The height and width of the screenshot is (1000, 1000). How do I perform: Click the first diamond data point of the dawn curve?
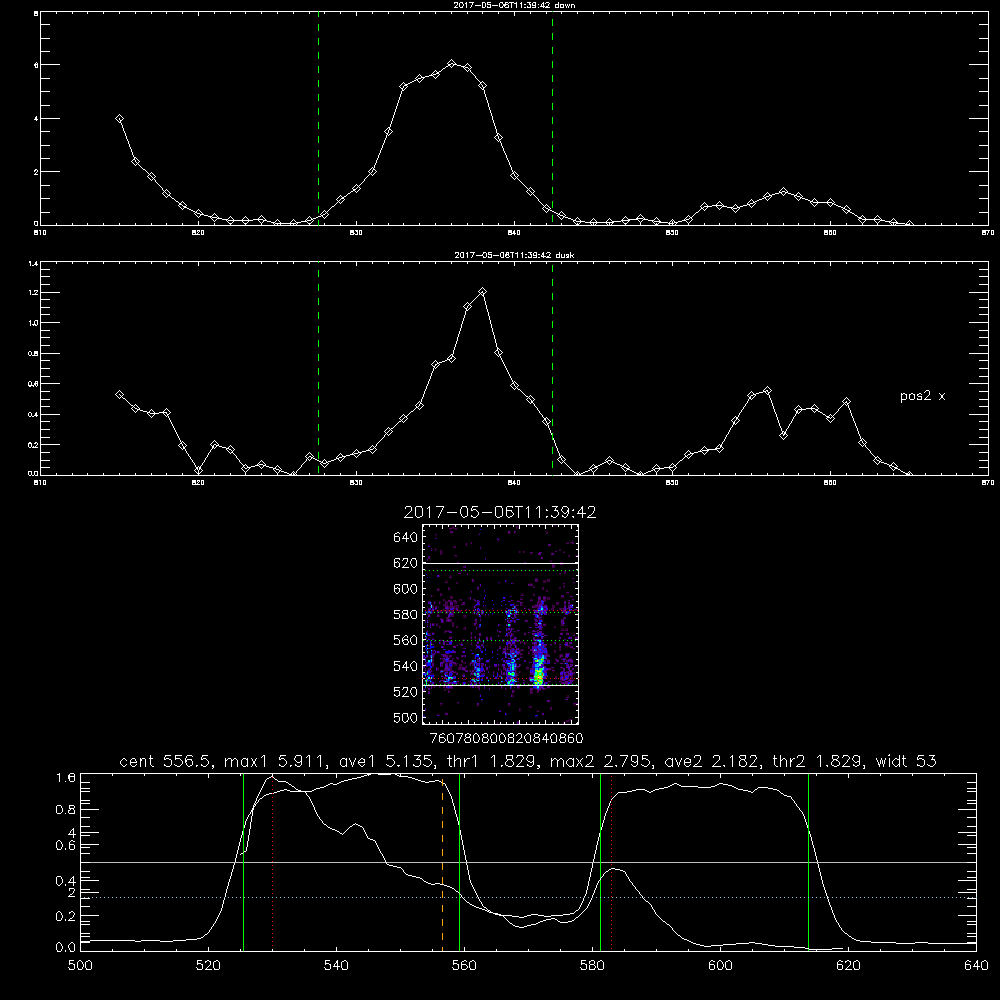click(x=119, y=119)
